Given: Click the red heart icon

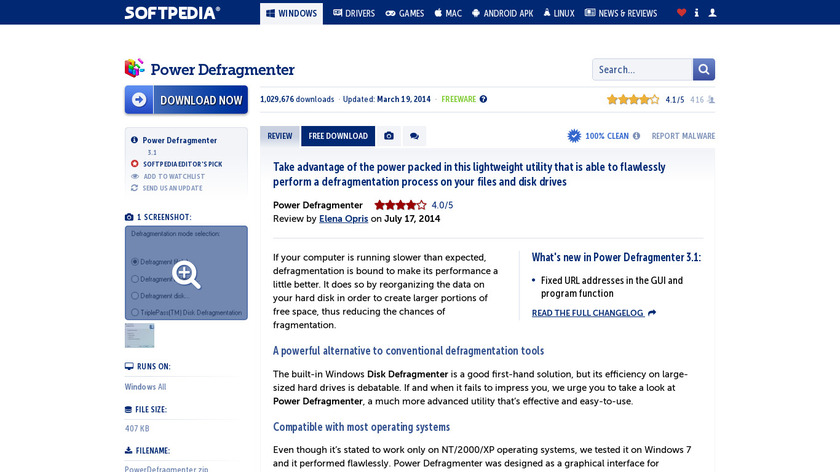Looking at the screenshot, I should [681, 13].
